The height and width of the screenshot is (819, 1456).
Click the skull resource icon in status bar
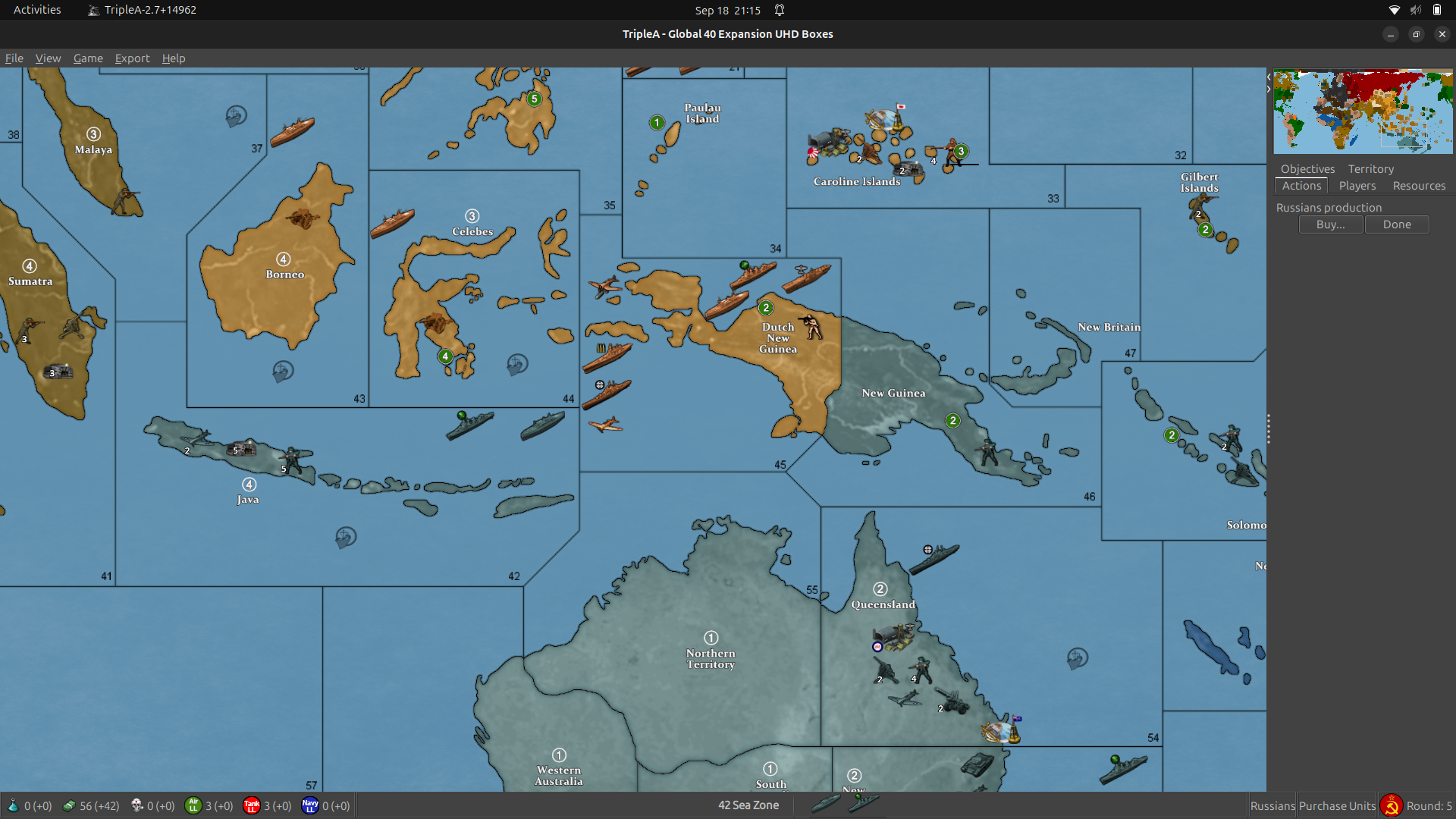[x=136, y=805]
